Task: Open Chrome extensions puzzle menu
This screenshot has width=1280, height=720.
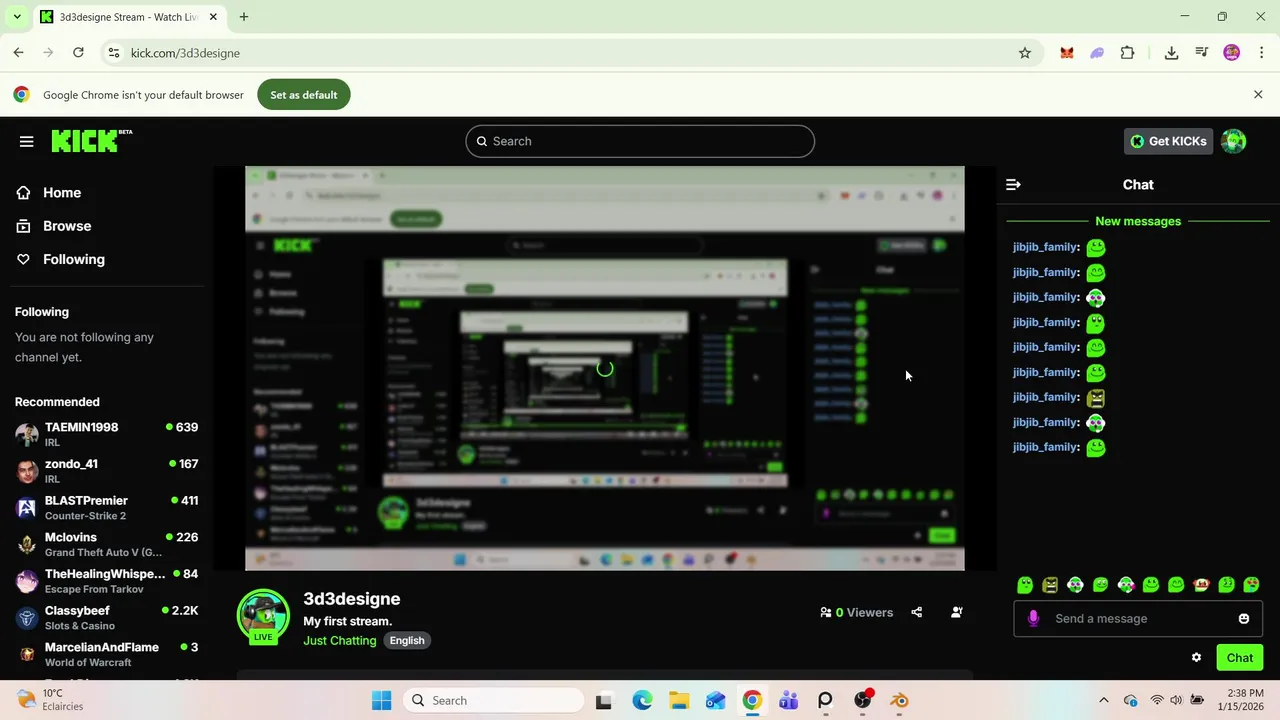Action: pyautogui.click(x=1128, y=53)
